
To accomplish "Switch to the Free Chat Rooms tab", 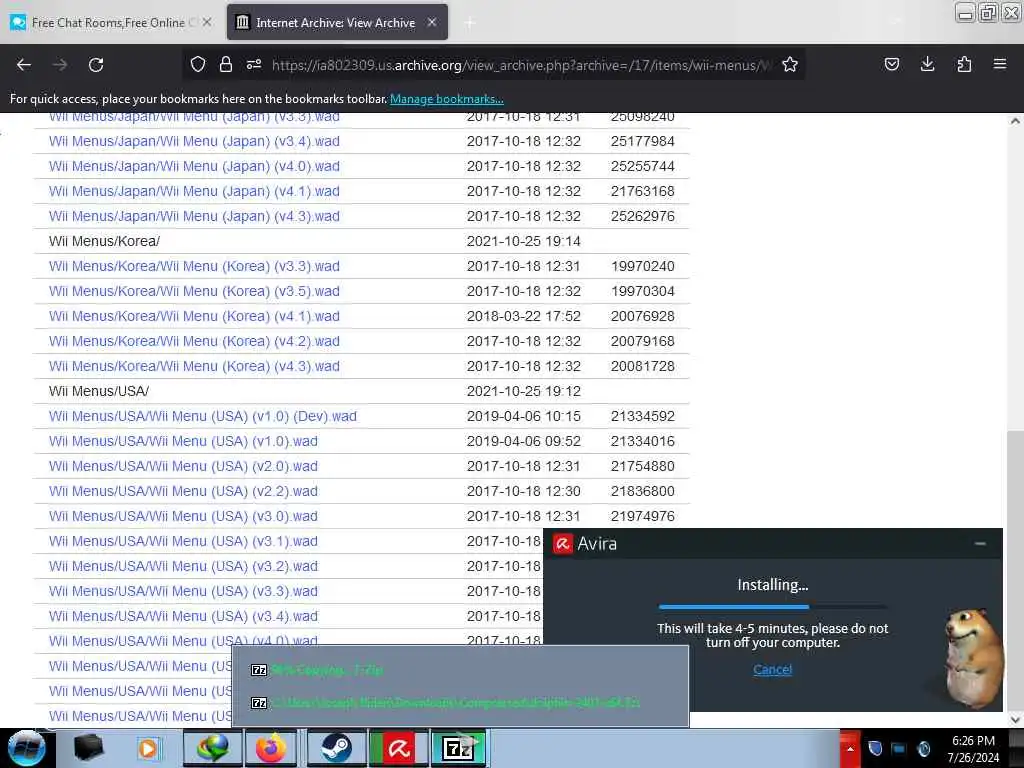I will pos(110,22).
